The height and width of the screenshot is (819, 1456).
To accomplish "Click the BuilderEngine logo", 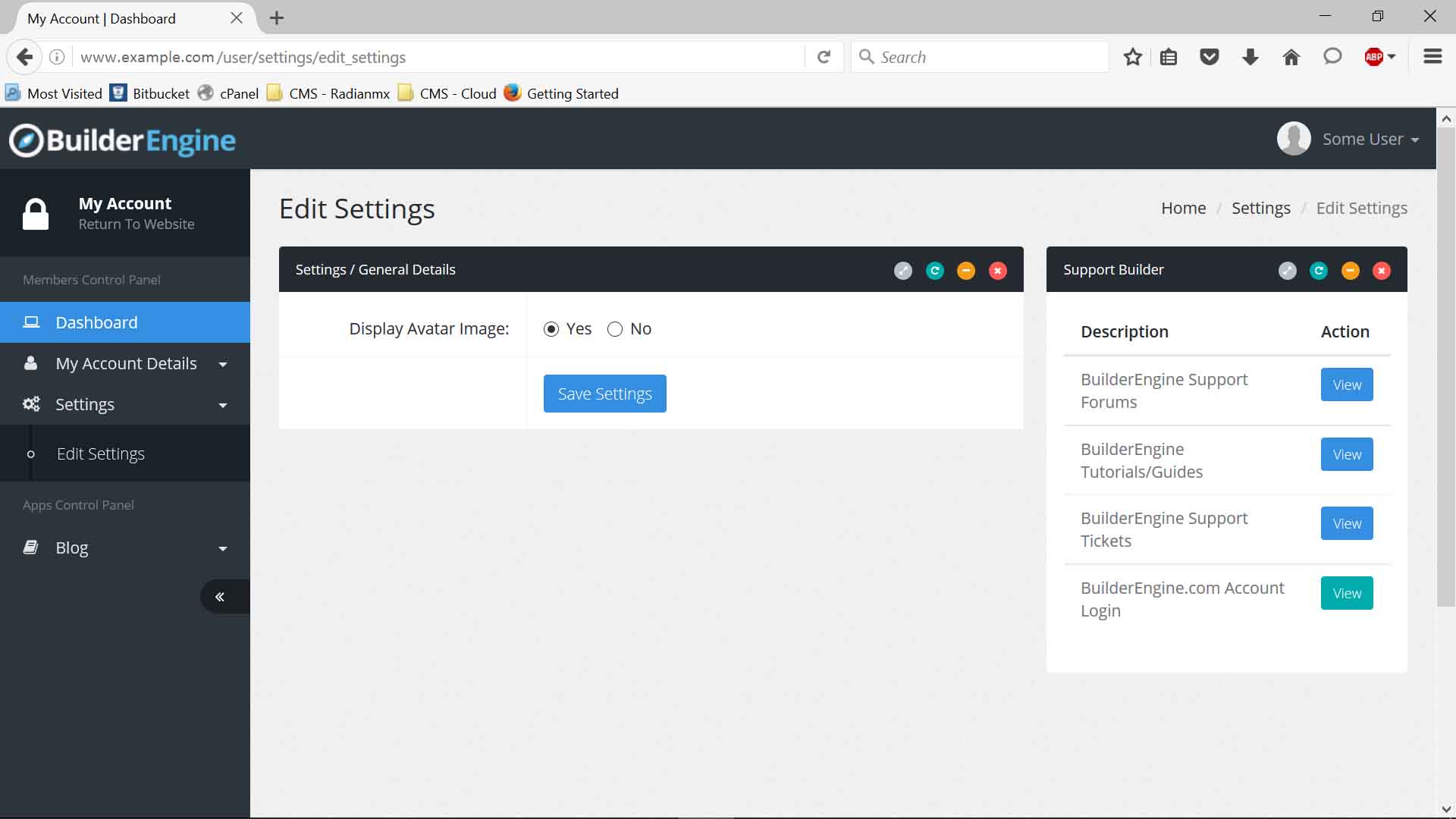I will click(x=123, y=140).
